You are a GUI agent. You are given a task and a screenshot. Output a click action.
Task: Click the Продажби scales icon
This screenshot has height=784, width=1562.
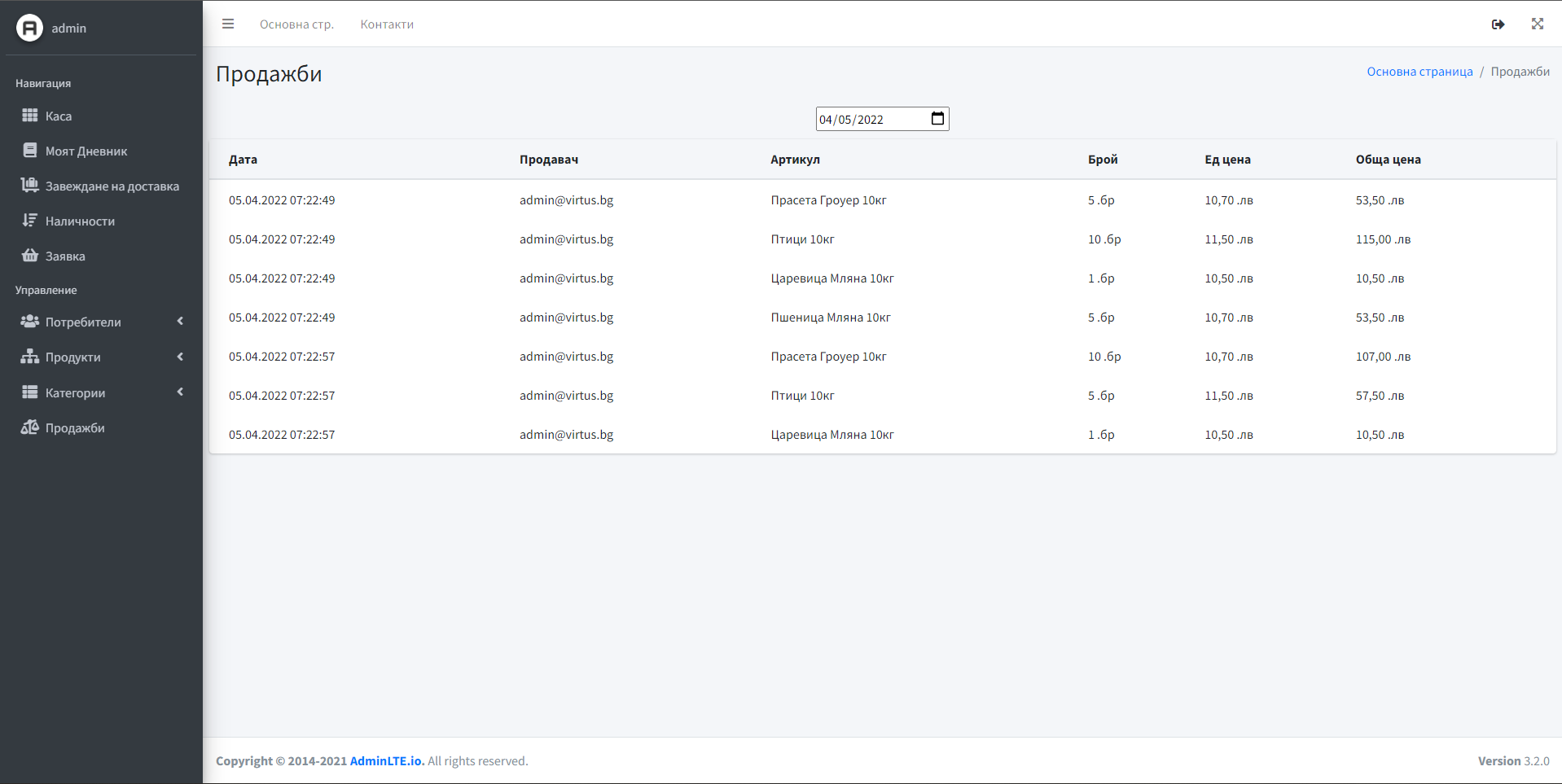pos(30,427)
